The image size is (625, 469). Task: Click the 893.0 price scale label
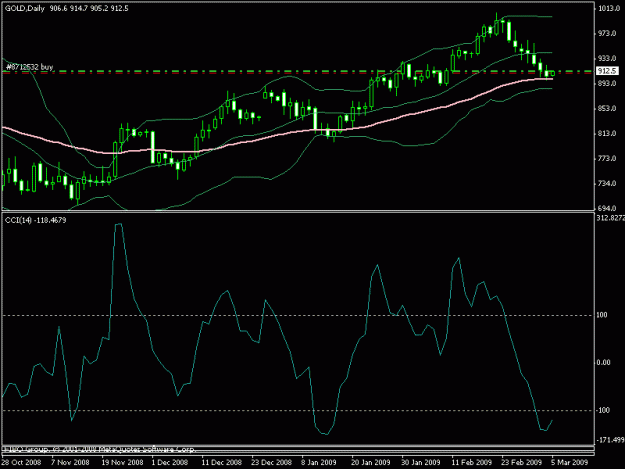pos(607,83)
